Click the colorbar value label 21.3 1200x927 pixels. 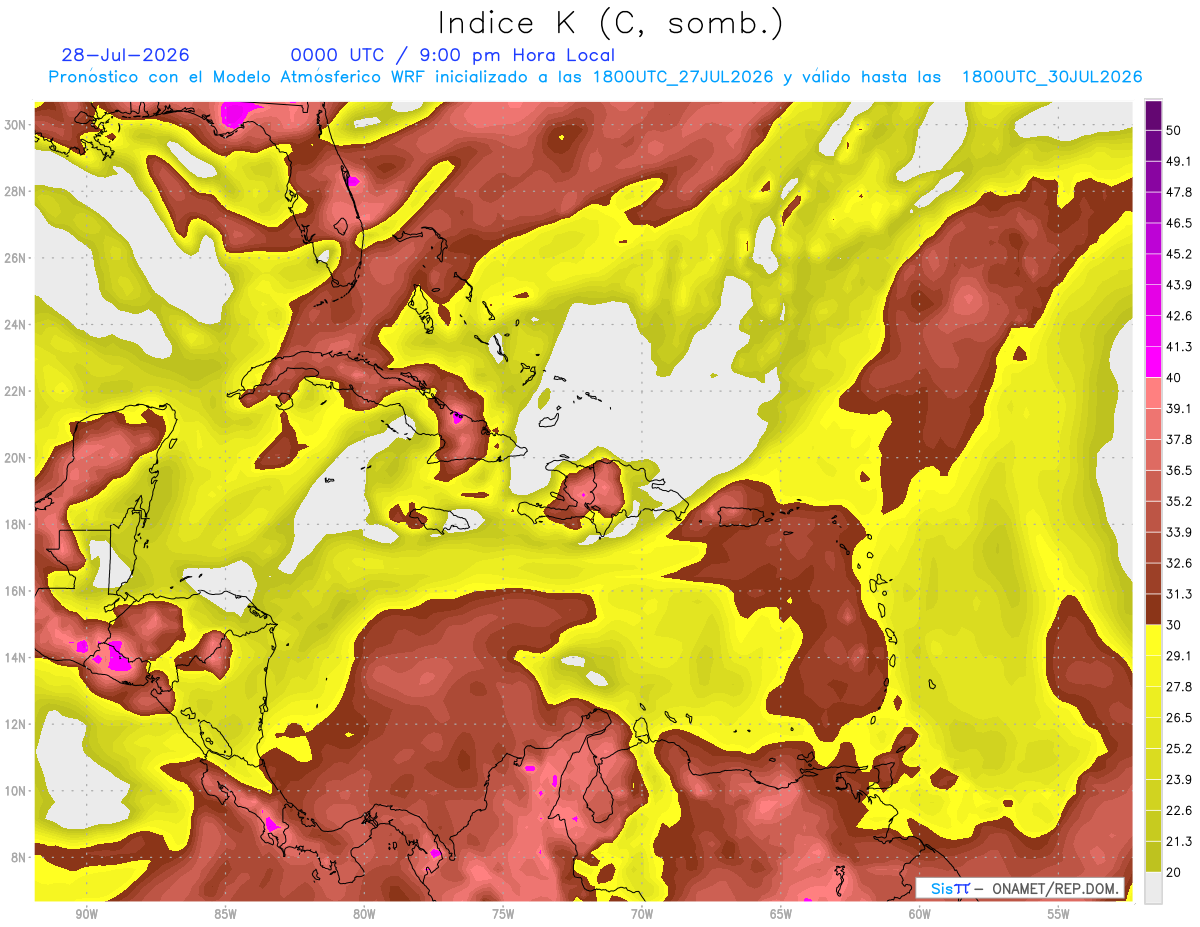1179,842
